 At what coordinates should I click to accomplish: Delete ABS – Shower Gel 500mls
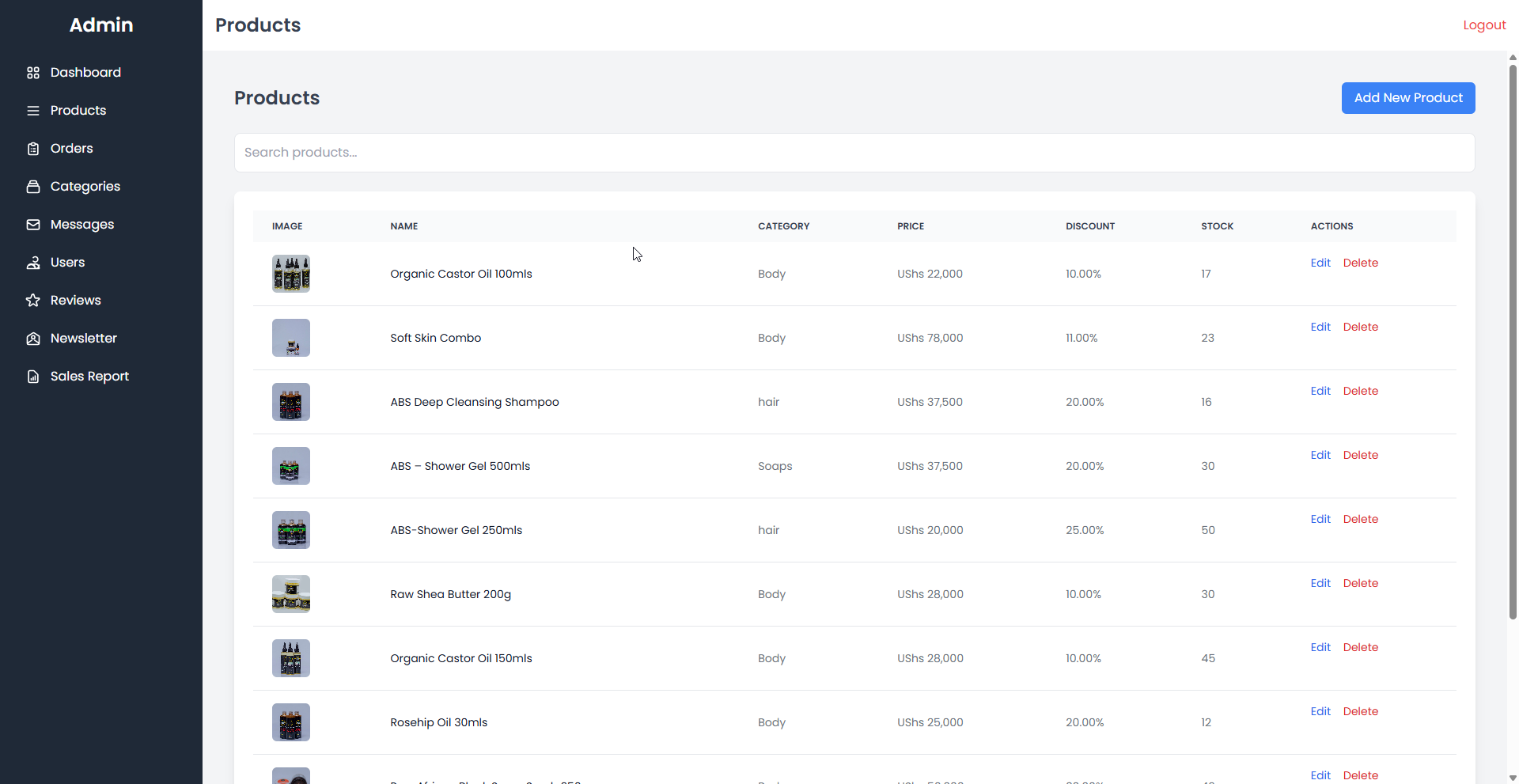(1361, 455)
